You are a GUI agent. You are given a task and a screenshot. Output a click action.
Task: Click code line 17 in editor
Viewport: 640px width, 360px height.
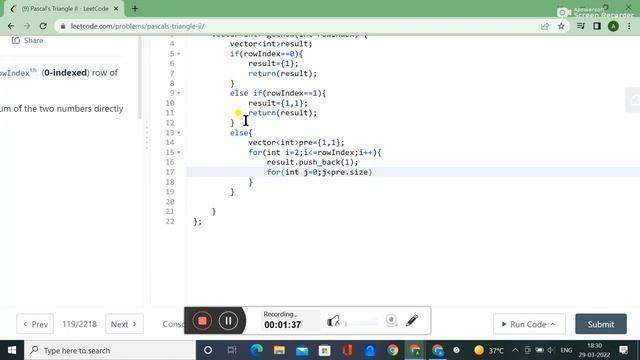[x=413, y=172]
